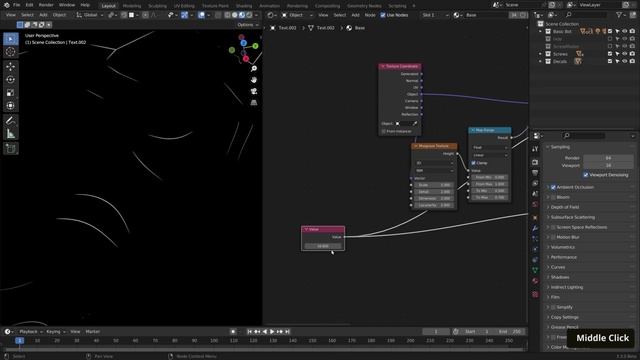This screenshot has height=360, width=640.
Task: Select the Rotate tool
Action: click(11, 80)
